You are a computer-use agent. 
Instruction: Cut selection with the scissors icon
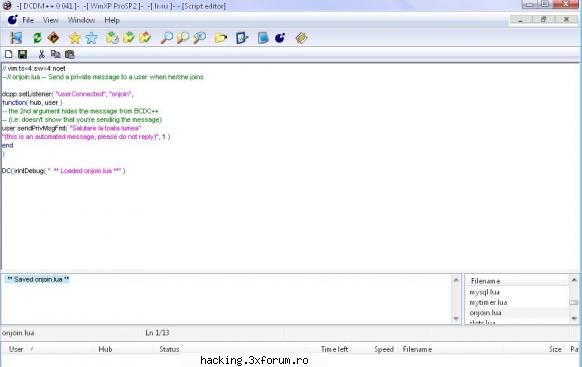(x=42, y=54)
